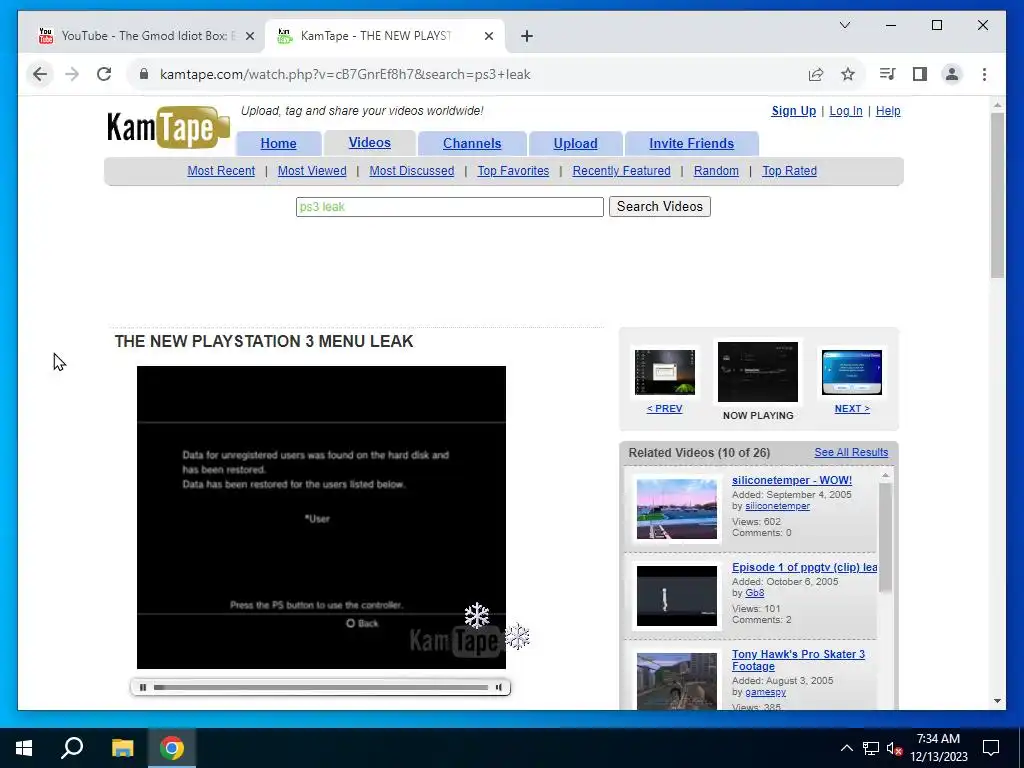The height and width of the screenshot is (768, 1024).
Task: Close the KamTape tab
Action: tap(488, 36)
